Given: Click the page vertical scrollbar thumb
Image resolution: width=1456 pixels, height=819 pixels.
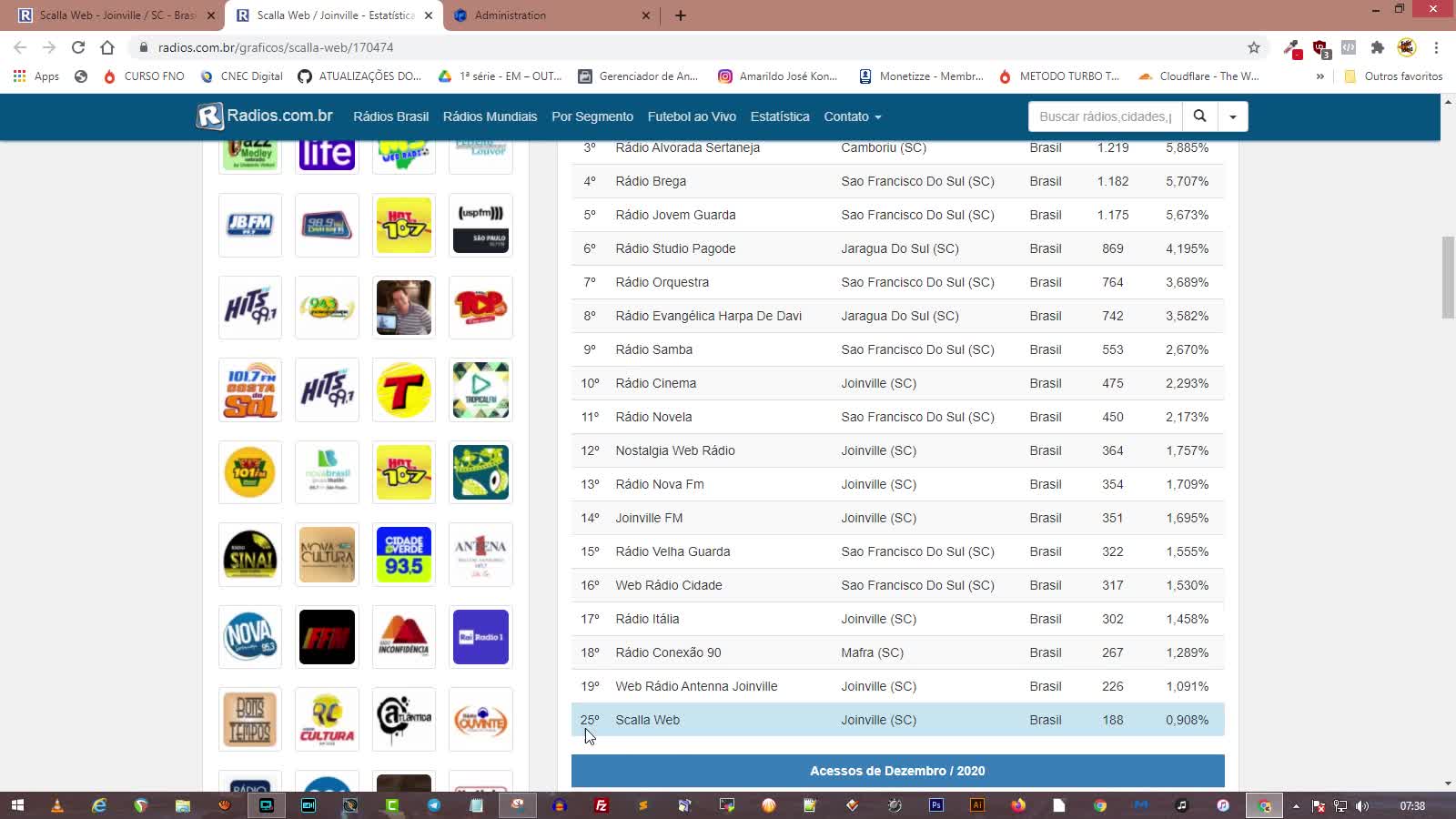Looking at the screenshot, I should [x=1448, y=278].
